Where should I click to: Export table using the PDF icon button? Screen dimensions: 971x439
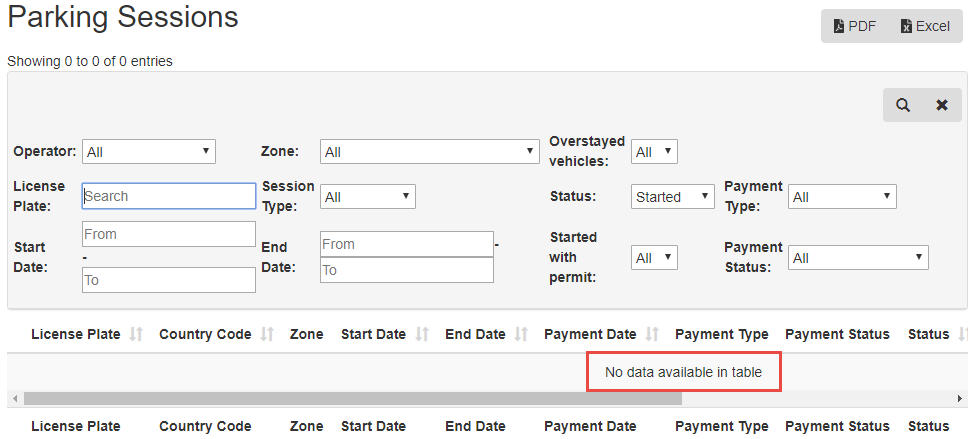click(x=855, y=26)
